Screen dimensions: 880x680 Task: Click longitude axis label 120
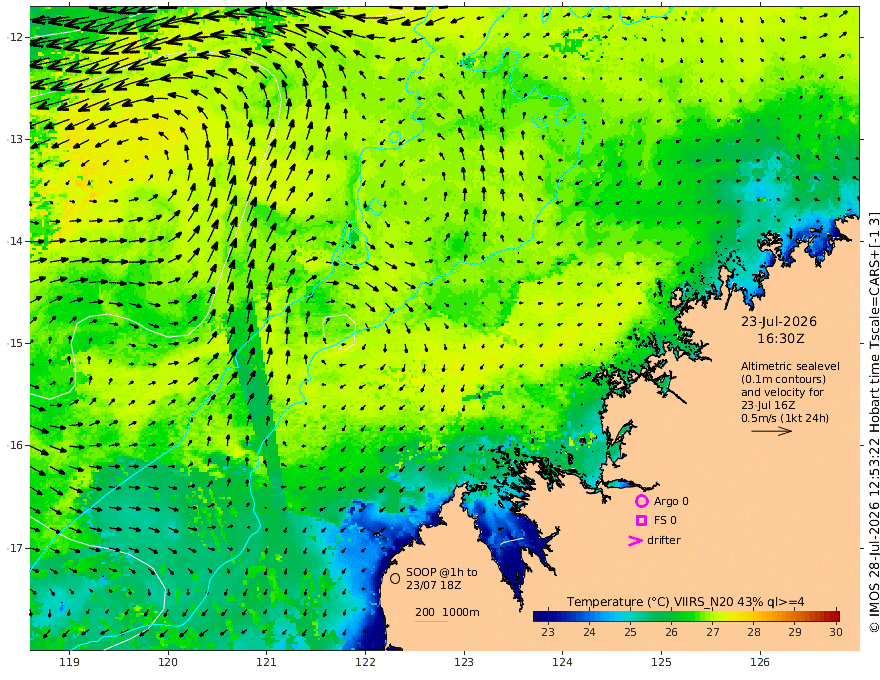[168, 662]
